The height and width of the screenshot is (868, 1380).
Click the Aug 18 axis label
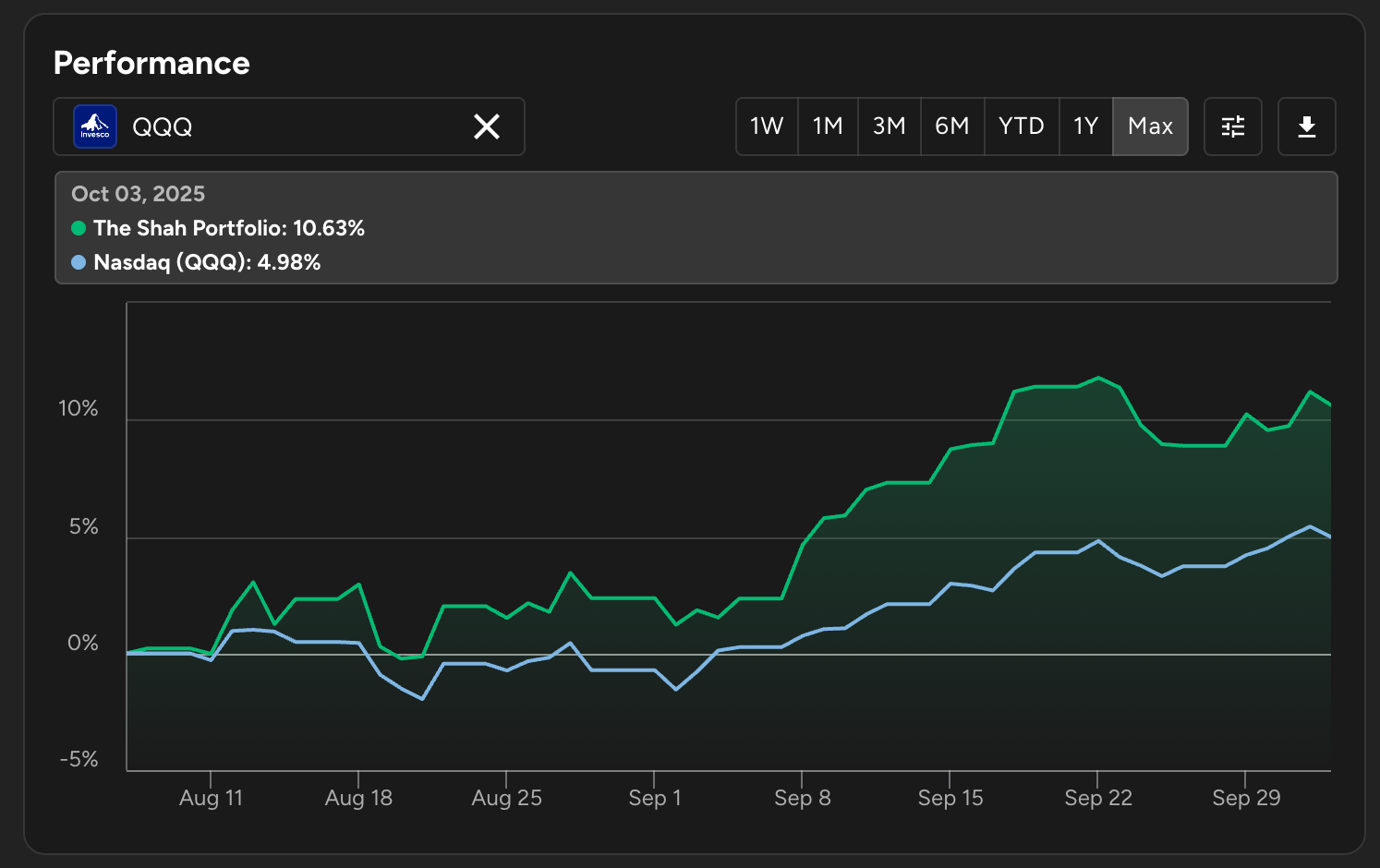coord(358,798)
